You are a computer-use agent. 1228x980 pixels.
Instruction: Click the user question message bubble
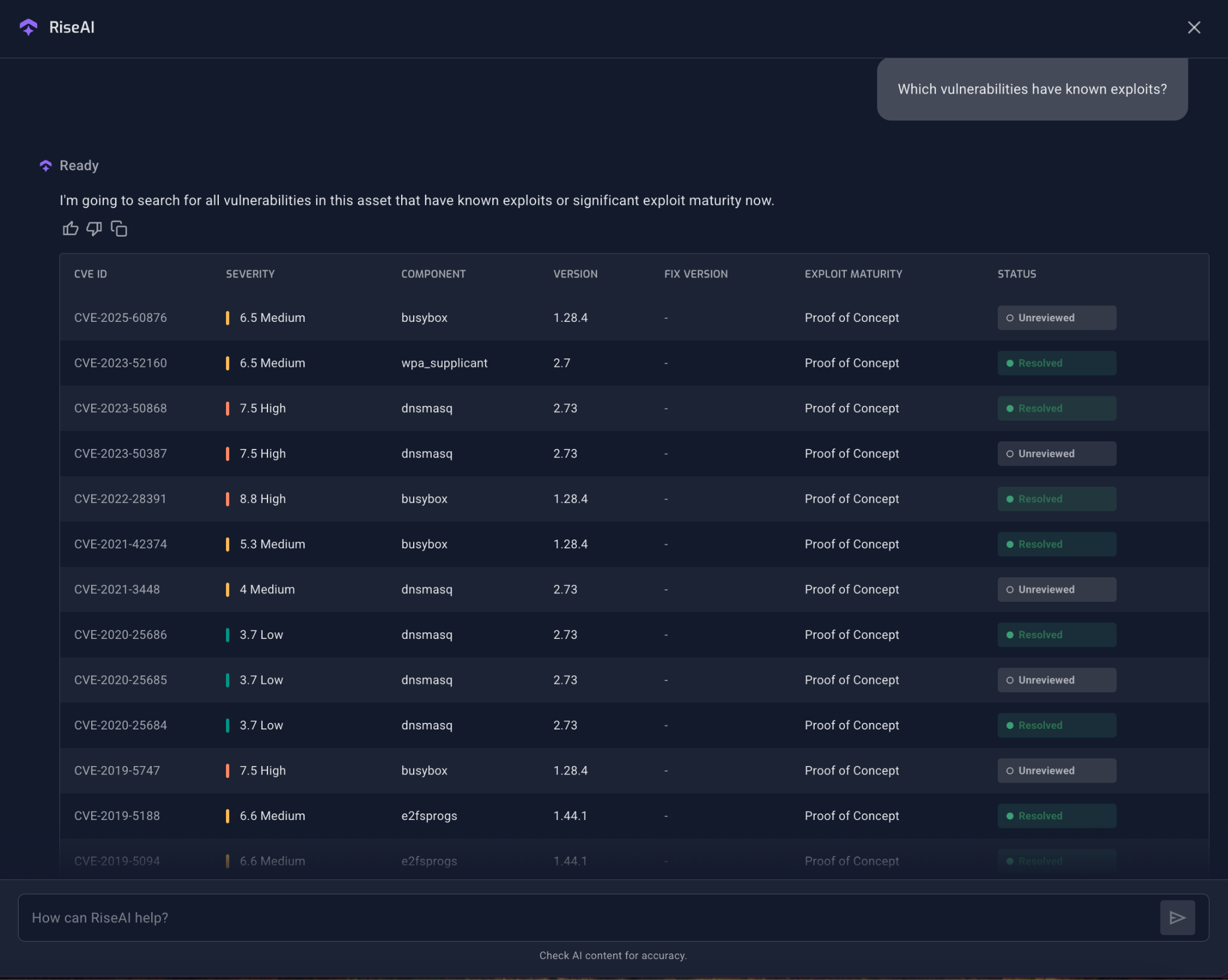click(1031, 89)
